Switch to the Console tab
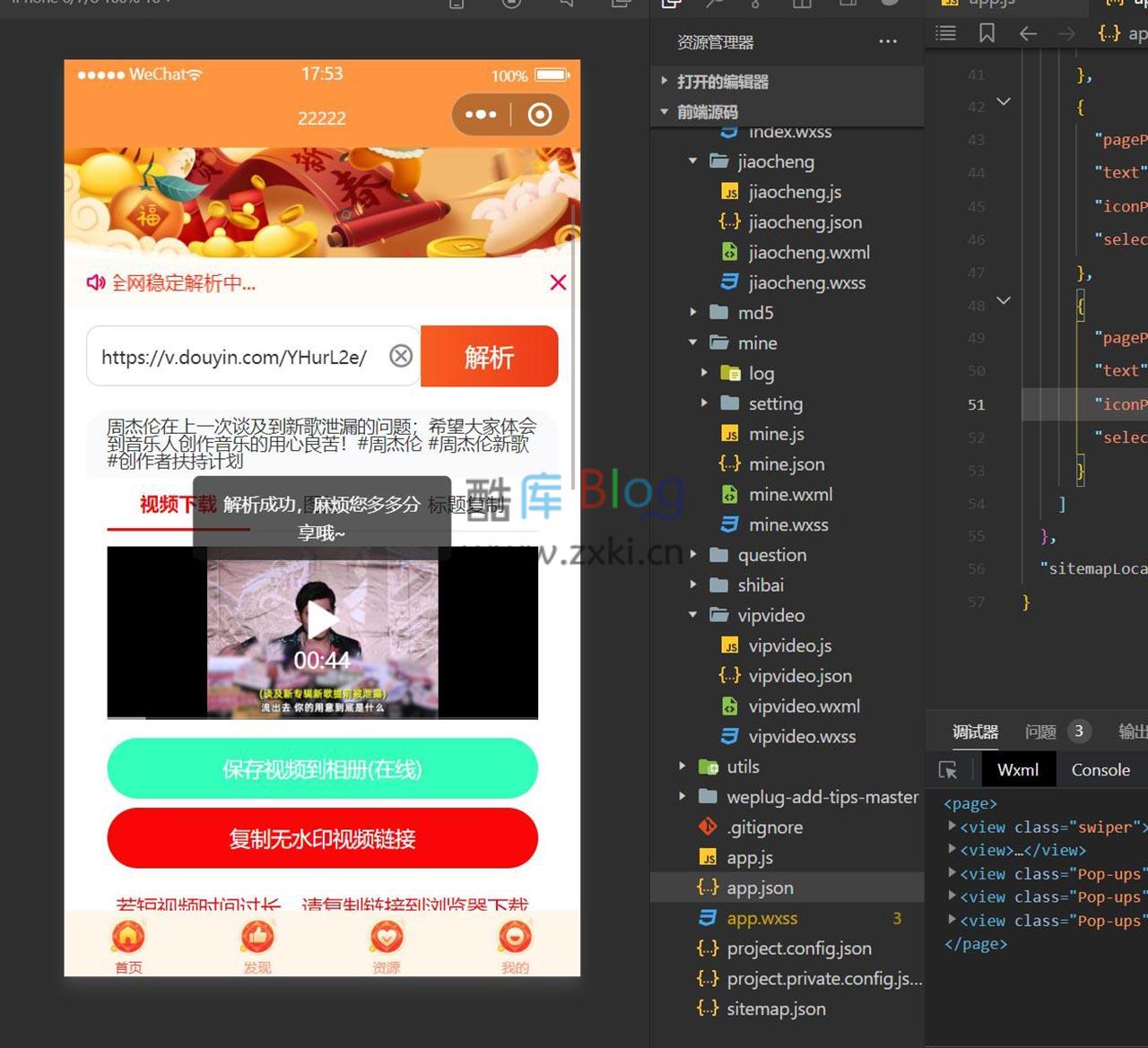The height and width of the screenshot is (1048, 1148). [x=1100, y=770]
